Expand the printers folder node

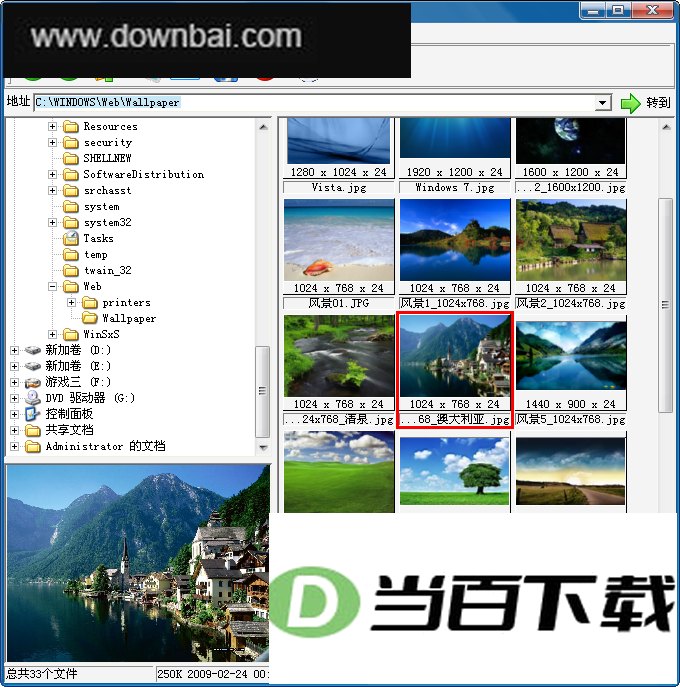71,302
